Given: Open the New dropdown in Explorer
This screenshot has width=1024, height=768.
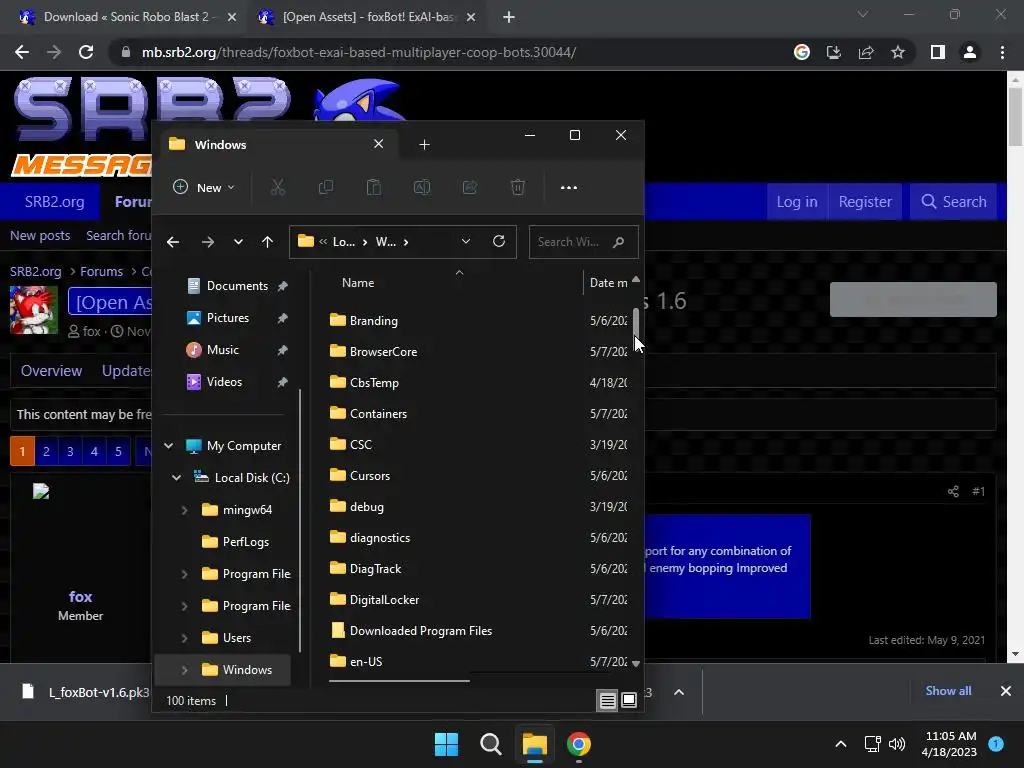Looking at the screenshot, I should point(204,187).
